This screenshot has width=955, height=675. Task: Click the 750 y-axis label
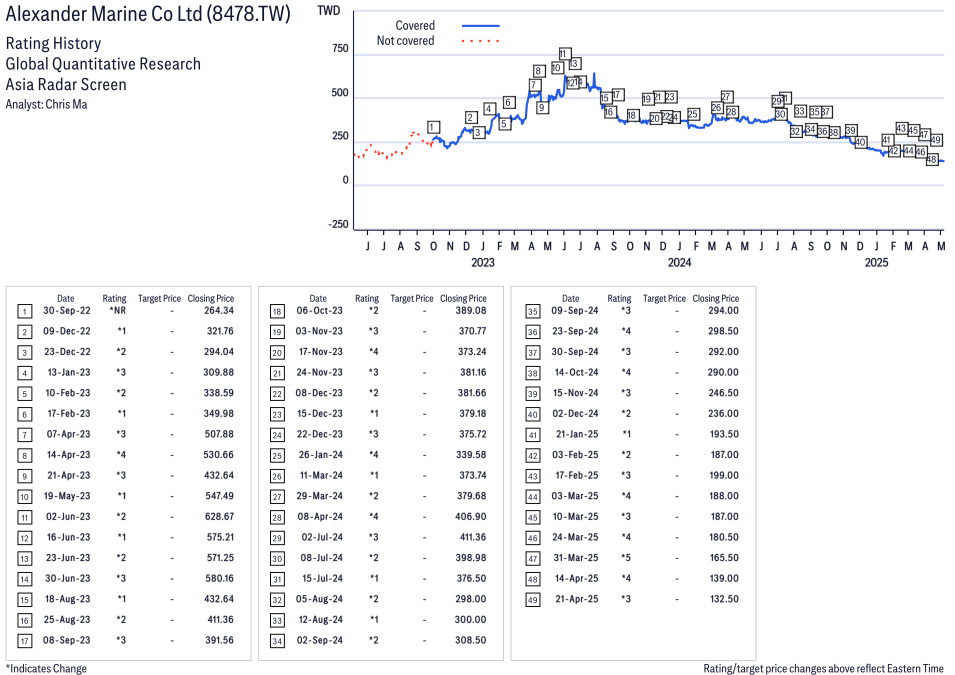click(x=340, y=48)
